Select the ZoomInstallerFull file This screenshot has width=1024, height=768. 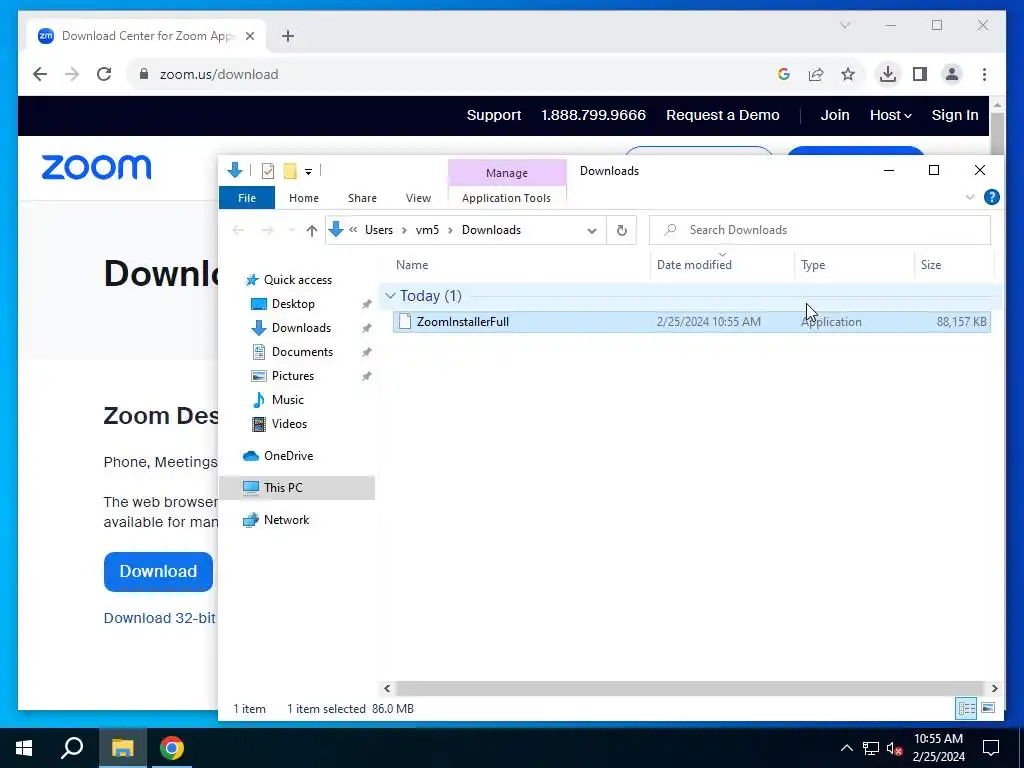coord(692,322)
